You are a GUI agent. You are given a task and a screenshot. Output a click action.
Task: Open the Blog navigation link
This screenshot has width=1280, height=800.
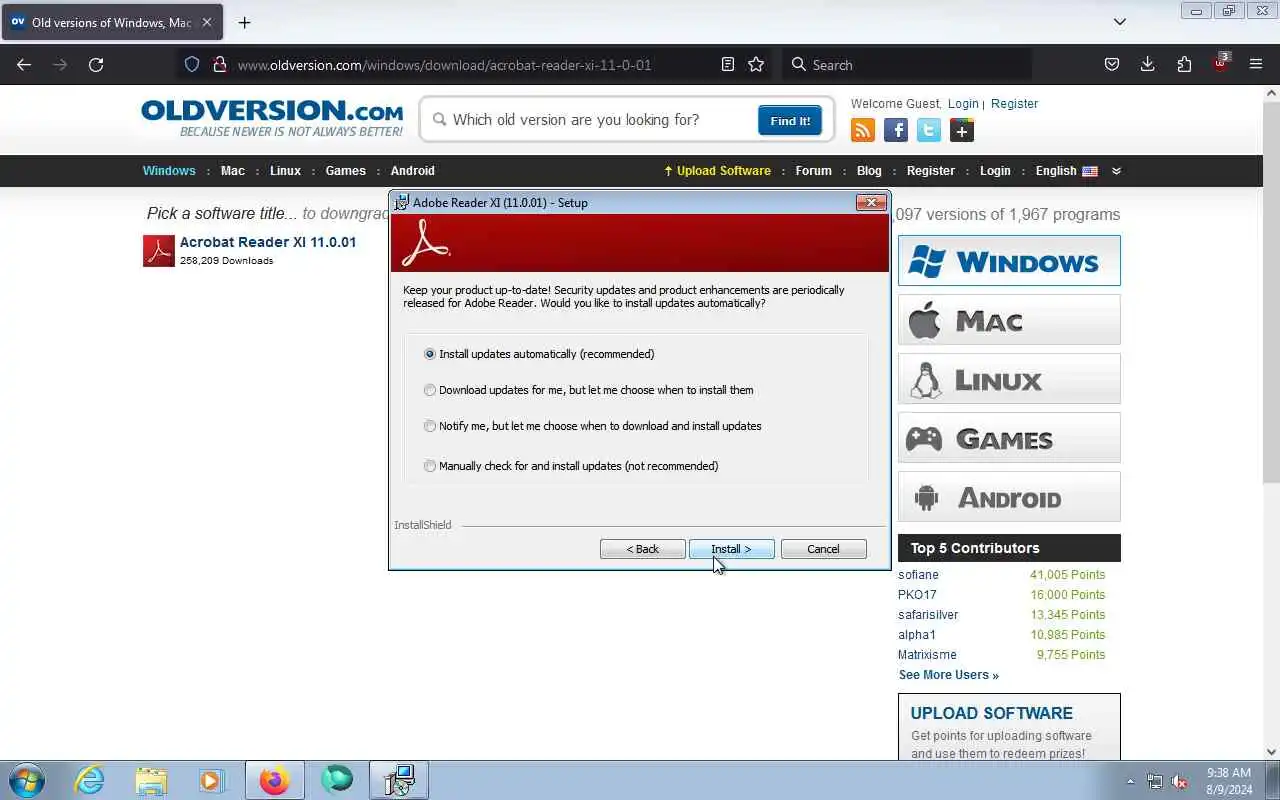(x=869, y=171)
